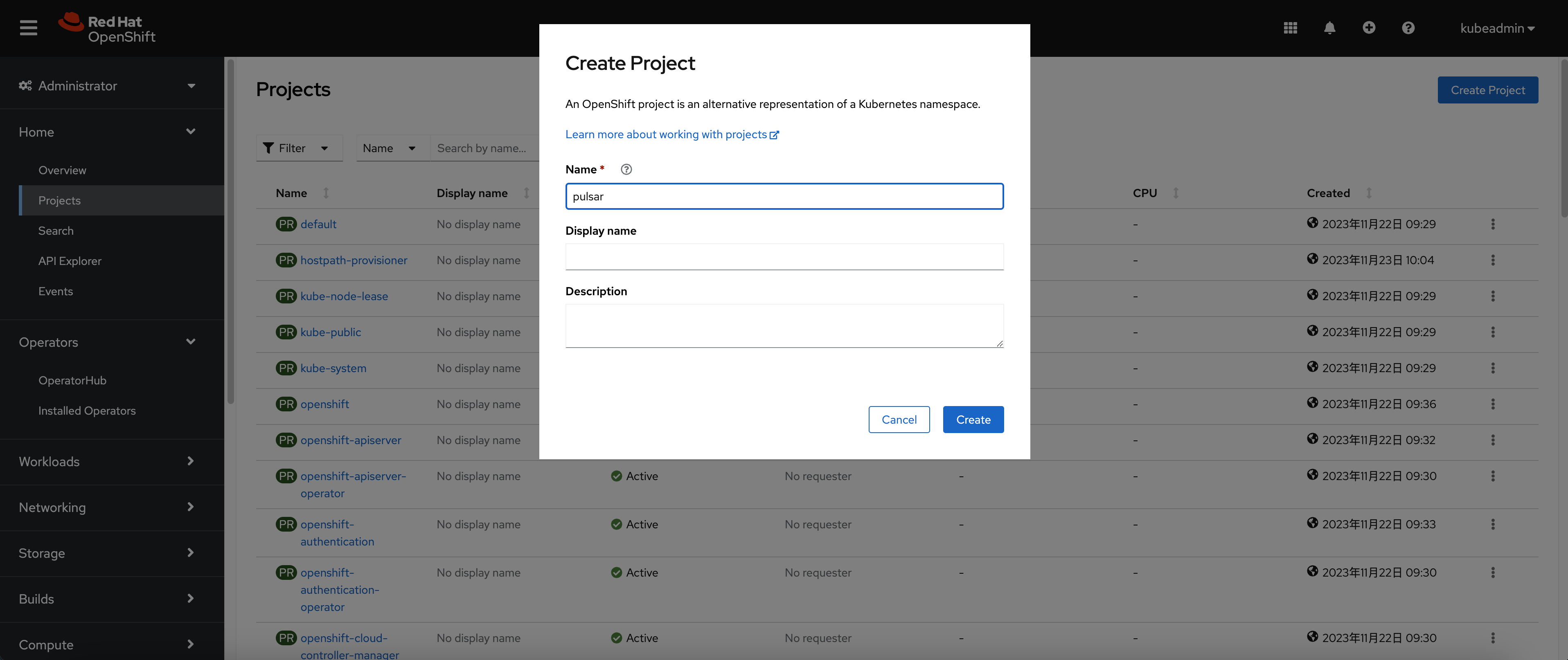Open the learn more about working with projects link

click(x=667, y=135)
